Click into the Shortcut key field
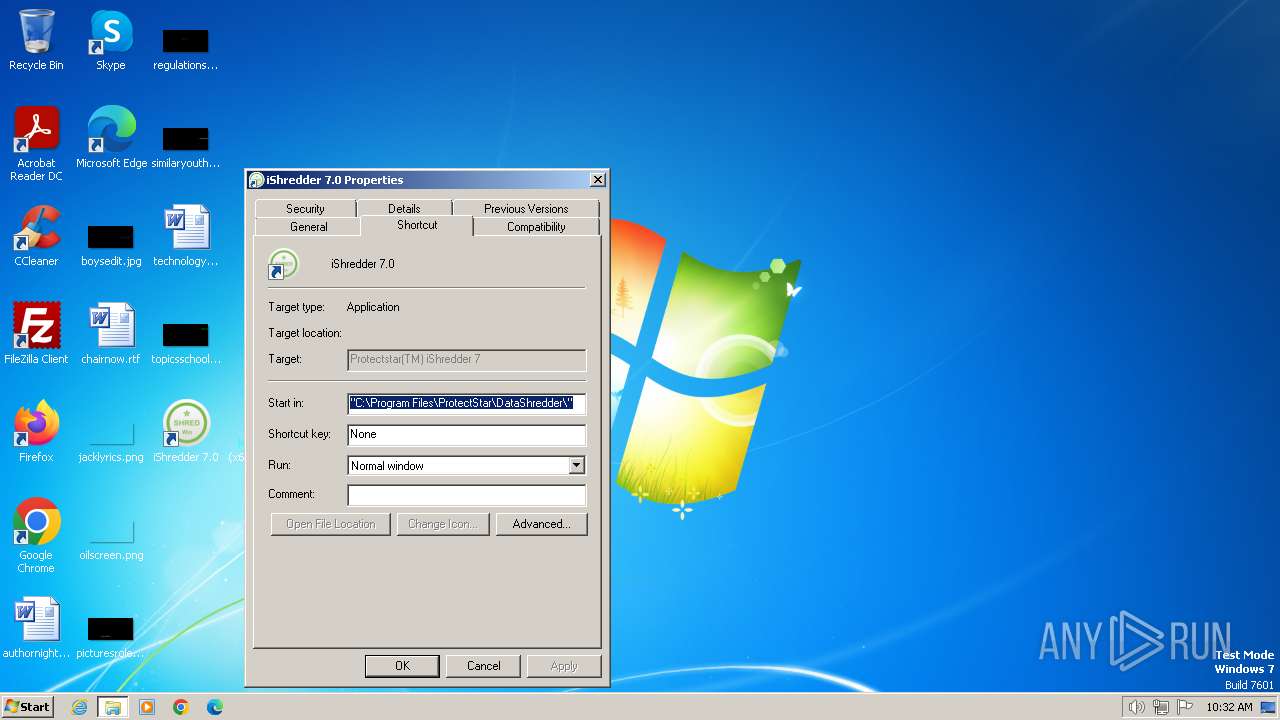The width and height of the screenshot is (1280, 720). click(x=466, y=434)
